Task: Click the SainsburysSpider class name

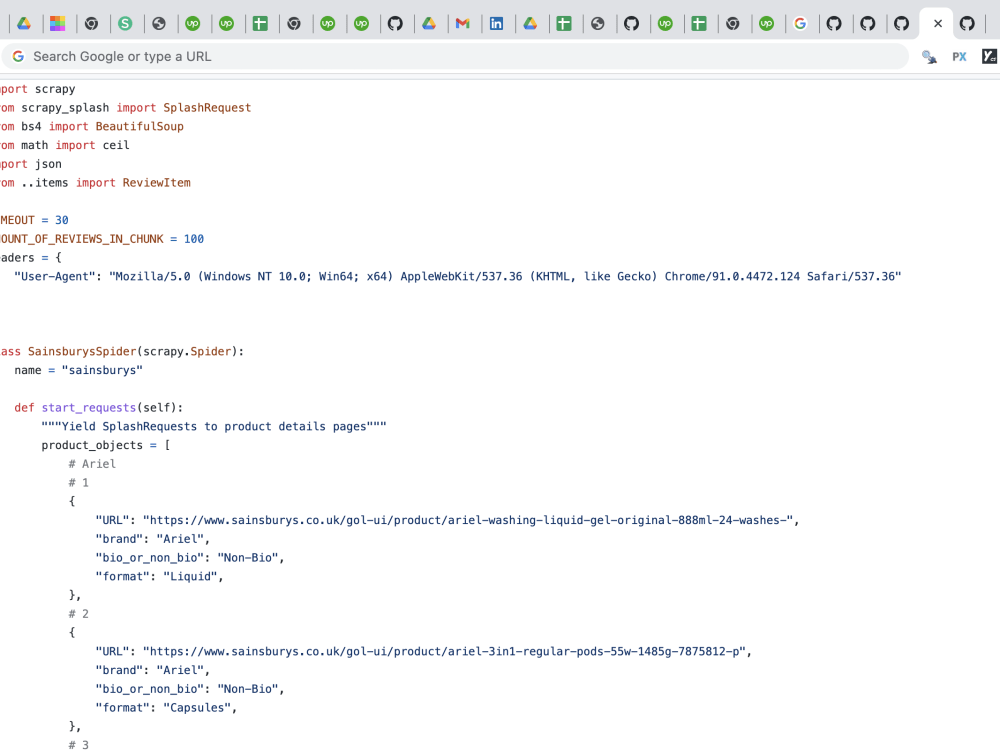Action: 82,351
